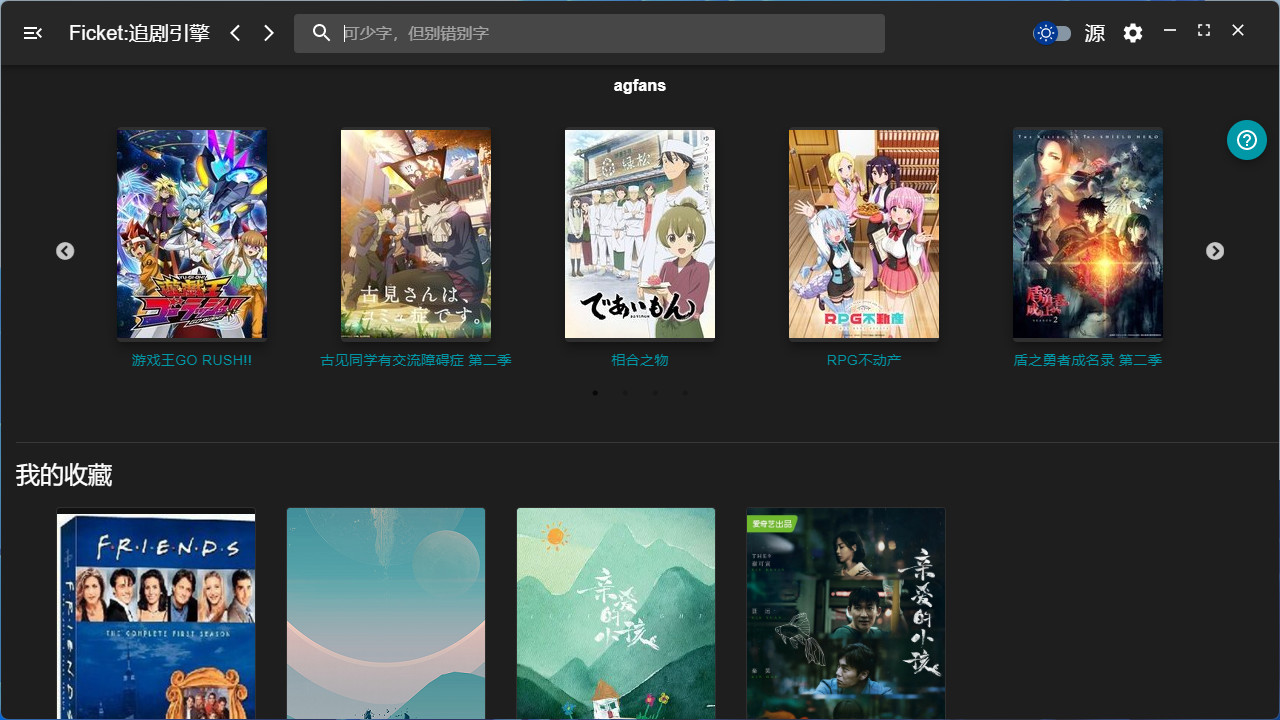The image size is (1280, 720).
Task: Open the 相合之物 title link
Action: [639, 360]
